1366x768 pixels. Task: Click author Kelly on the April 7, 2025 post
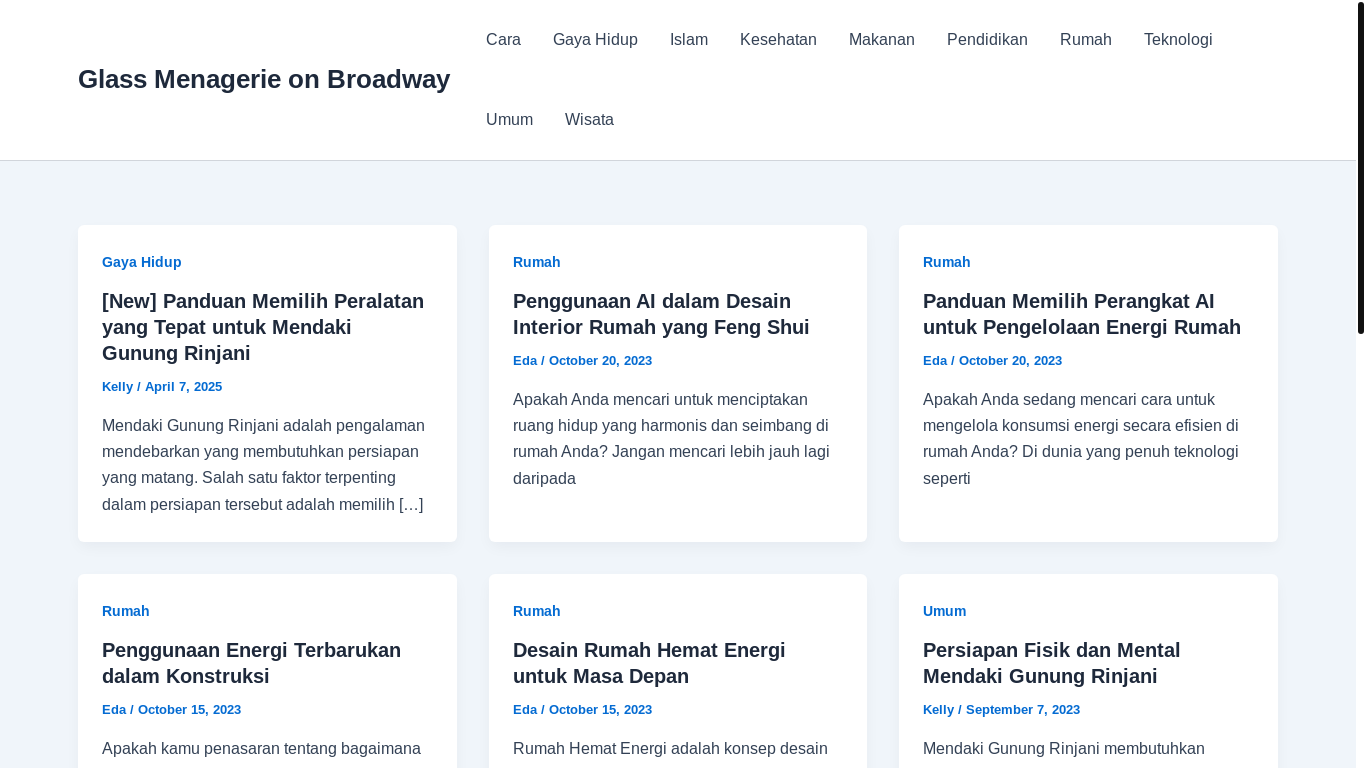117,387
